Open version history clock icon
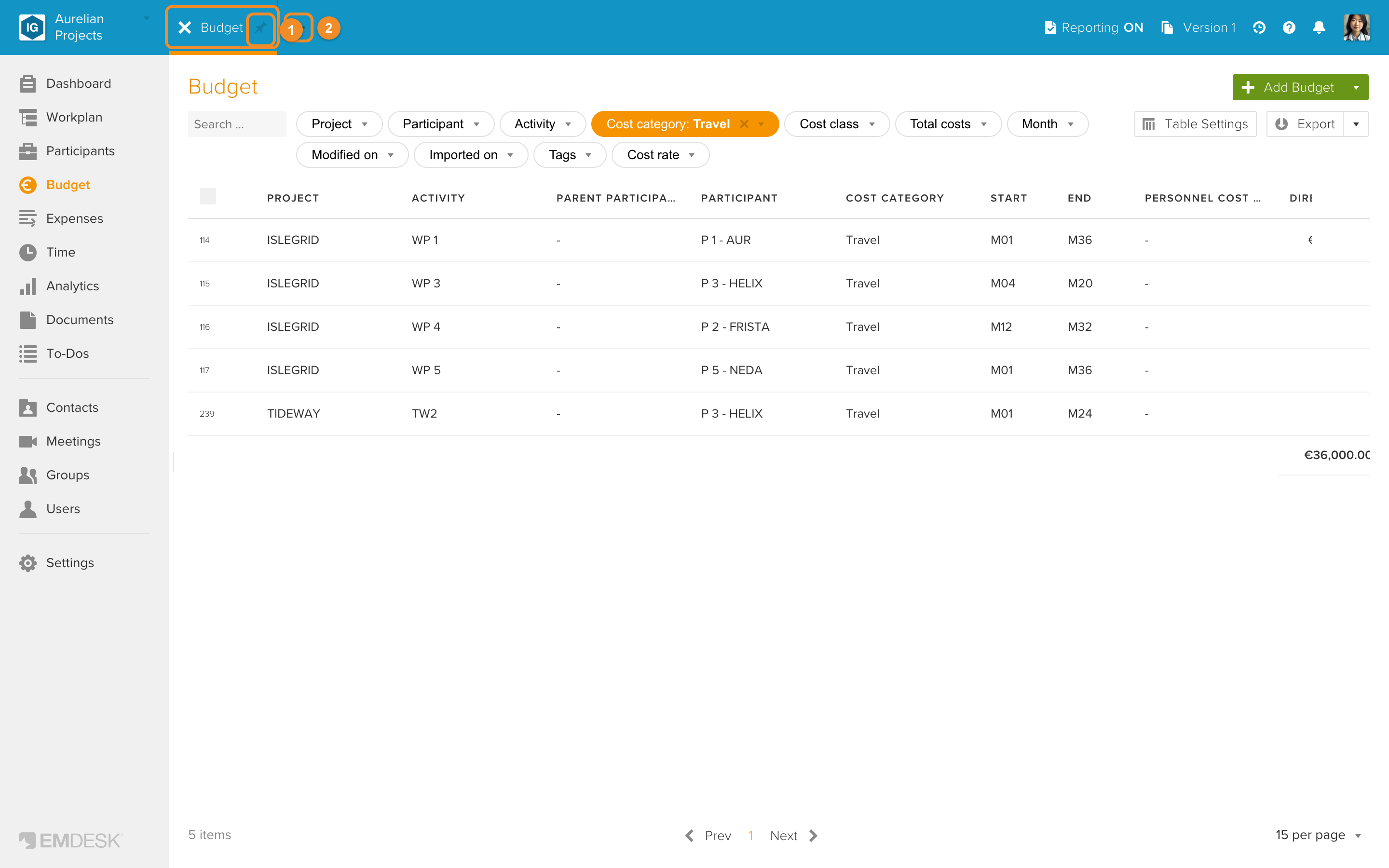Viewport: 1389px width, 868px height. [x=1259, y=27]
